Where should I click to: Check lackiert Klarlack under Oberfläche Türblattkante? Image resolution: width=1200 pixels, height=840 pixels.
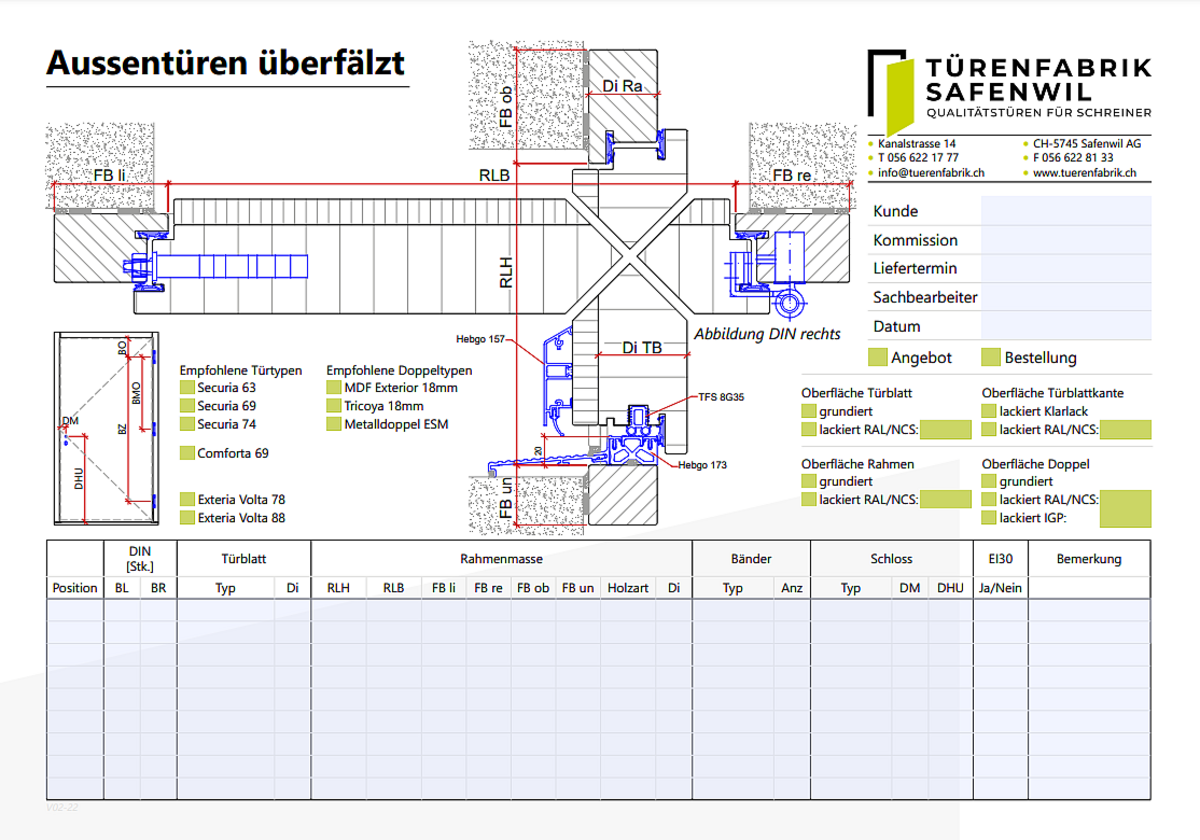point(989,411)
